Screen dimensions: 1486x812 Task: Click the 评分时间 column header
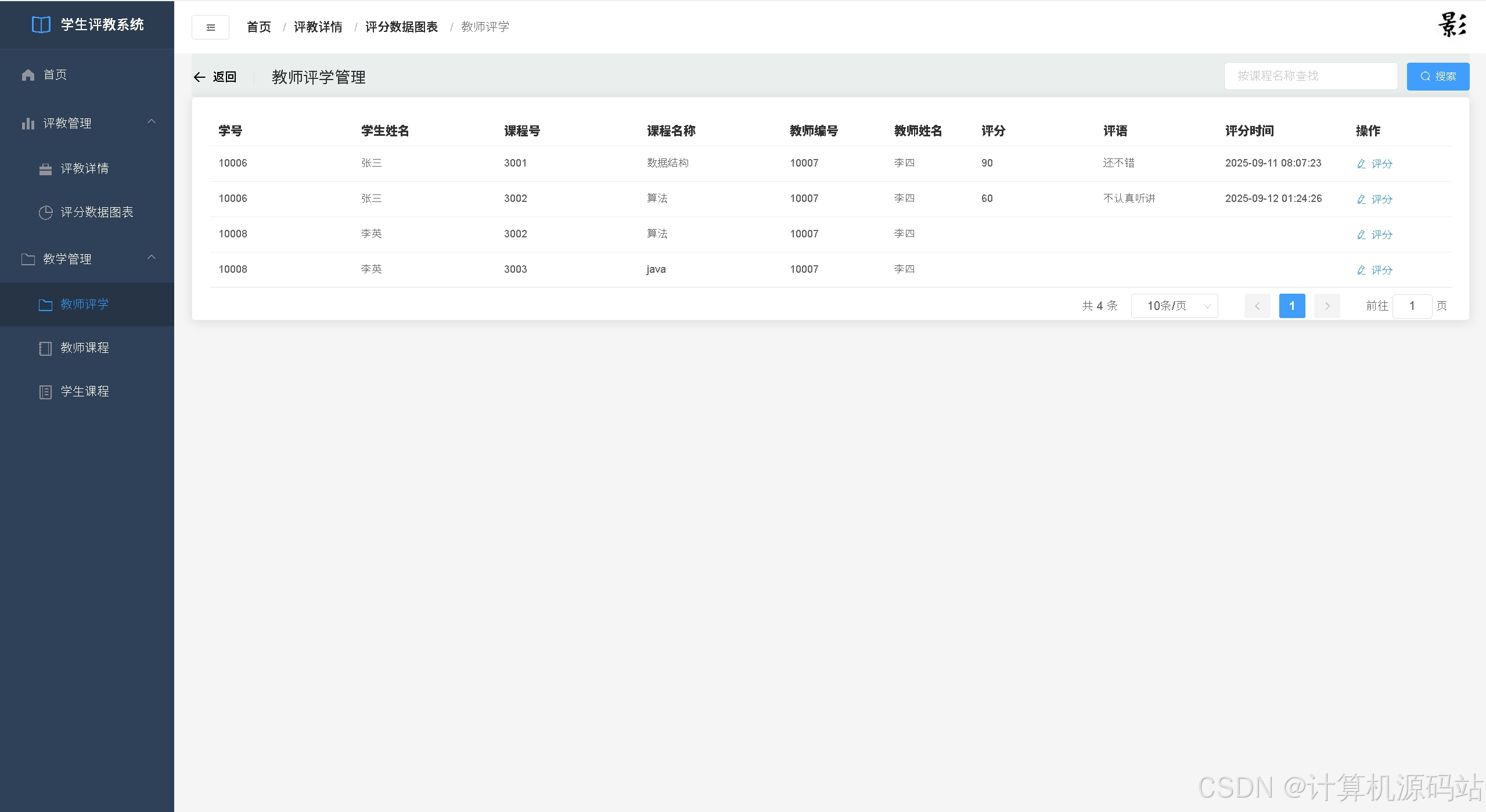[1249, 131]
